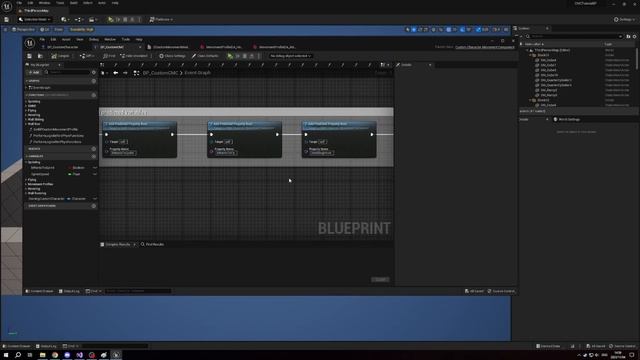The width and height of the screenshot is (640, 360).
Task: Navigate back in the graph history
Action: pos(116,73)
